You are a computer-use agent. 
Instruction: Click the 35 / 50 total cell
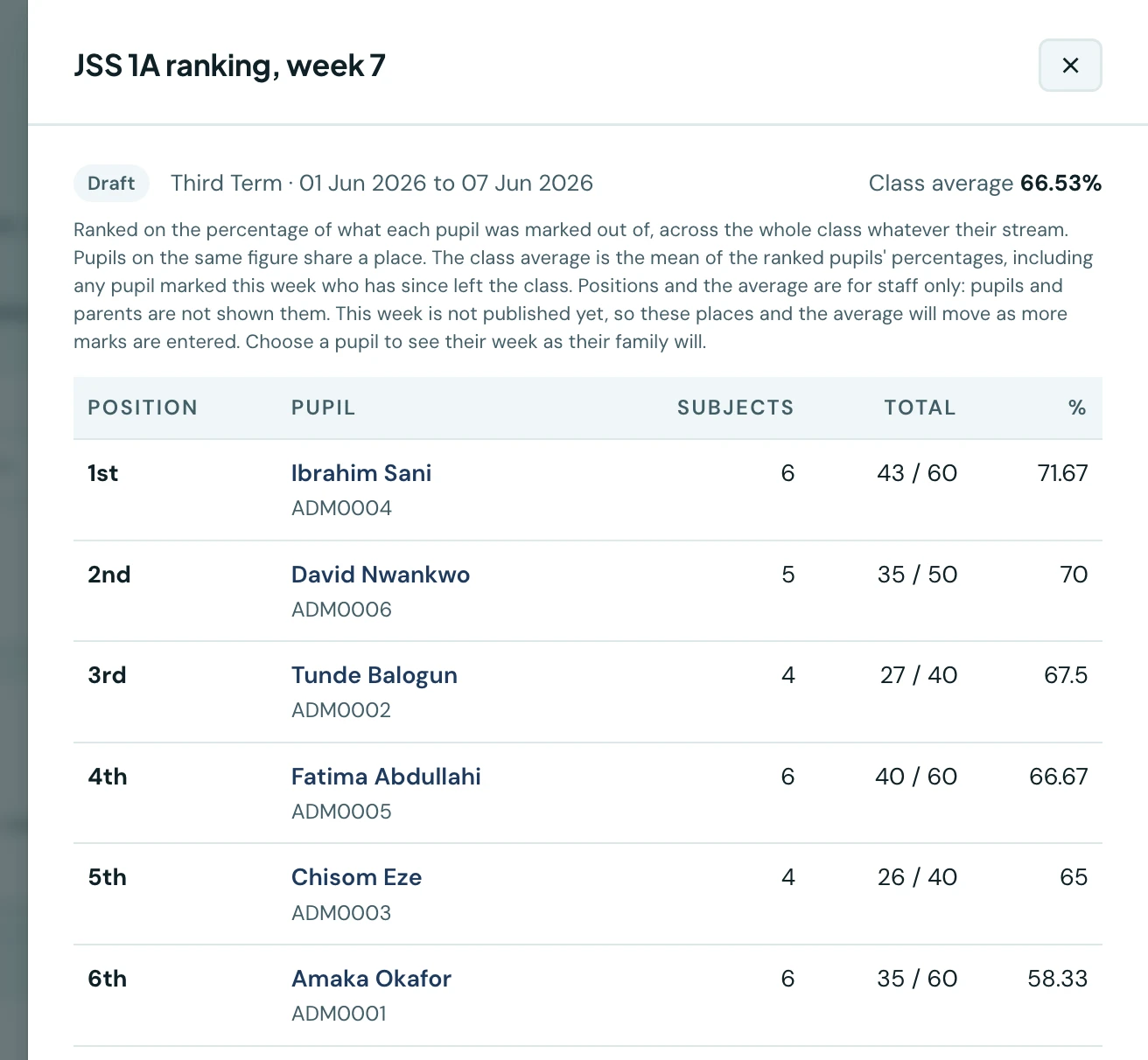coord(917,575)
